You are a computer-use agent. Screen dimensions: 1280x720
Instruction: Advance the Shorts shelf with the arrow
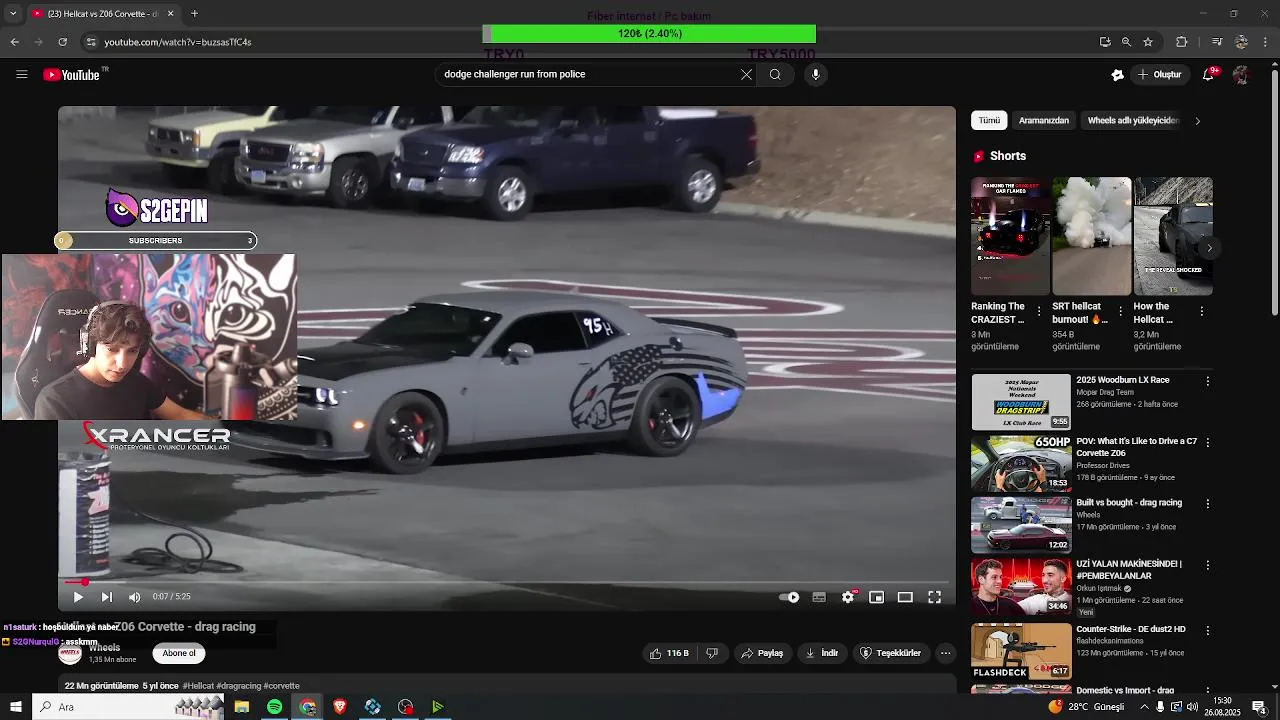[1209, 247]
